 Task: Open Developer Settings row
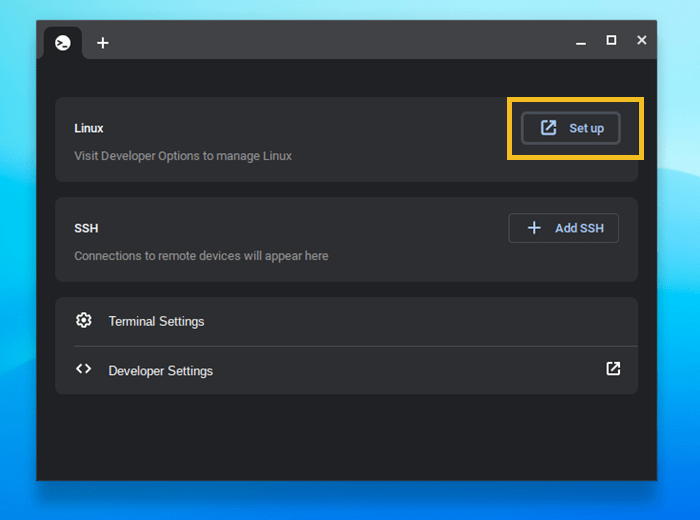click(346, 370)
